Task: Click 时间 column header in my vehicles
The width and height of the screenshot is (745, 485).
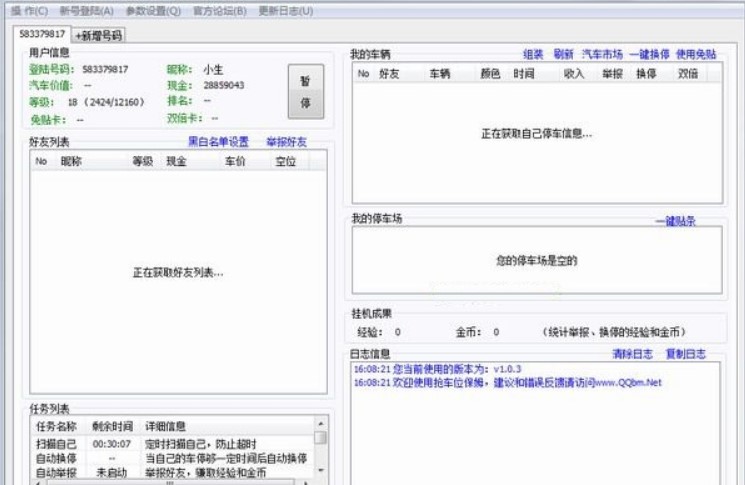Action: pyautogui.click(x=524, y=74)
